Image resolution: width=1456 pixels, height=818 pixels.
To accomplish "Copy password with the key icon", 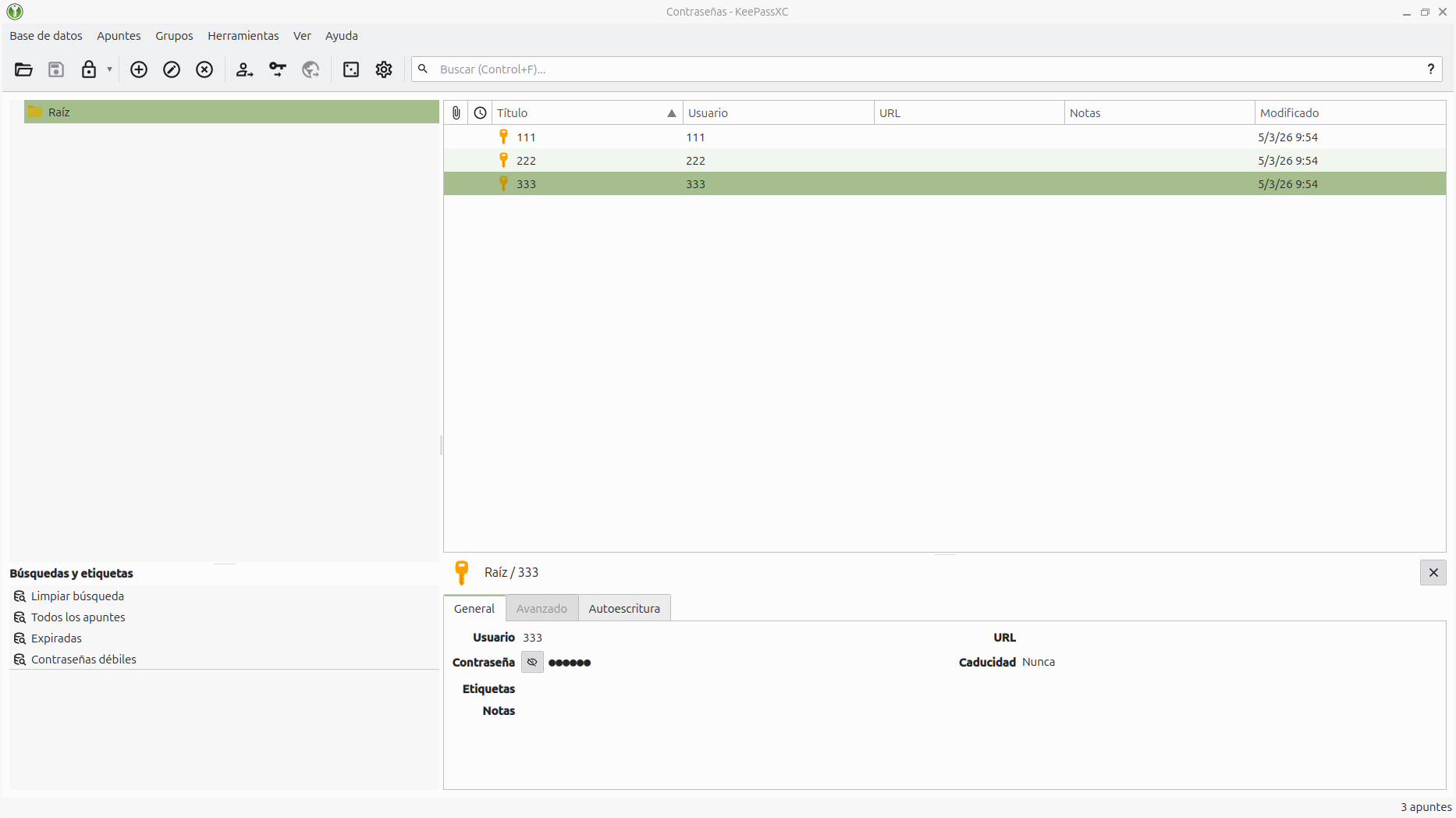I will [x=278, y=69].
